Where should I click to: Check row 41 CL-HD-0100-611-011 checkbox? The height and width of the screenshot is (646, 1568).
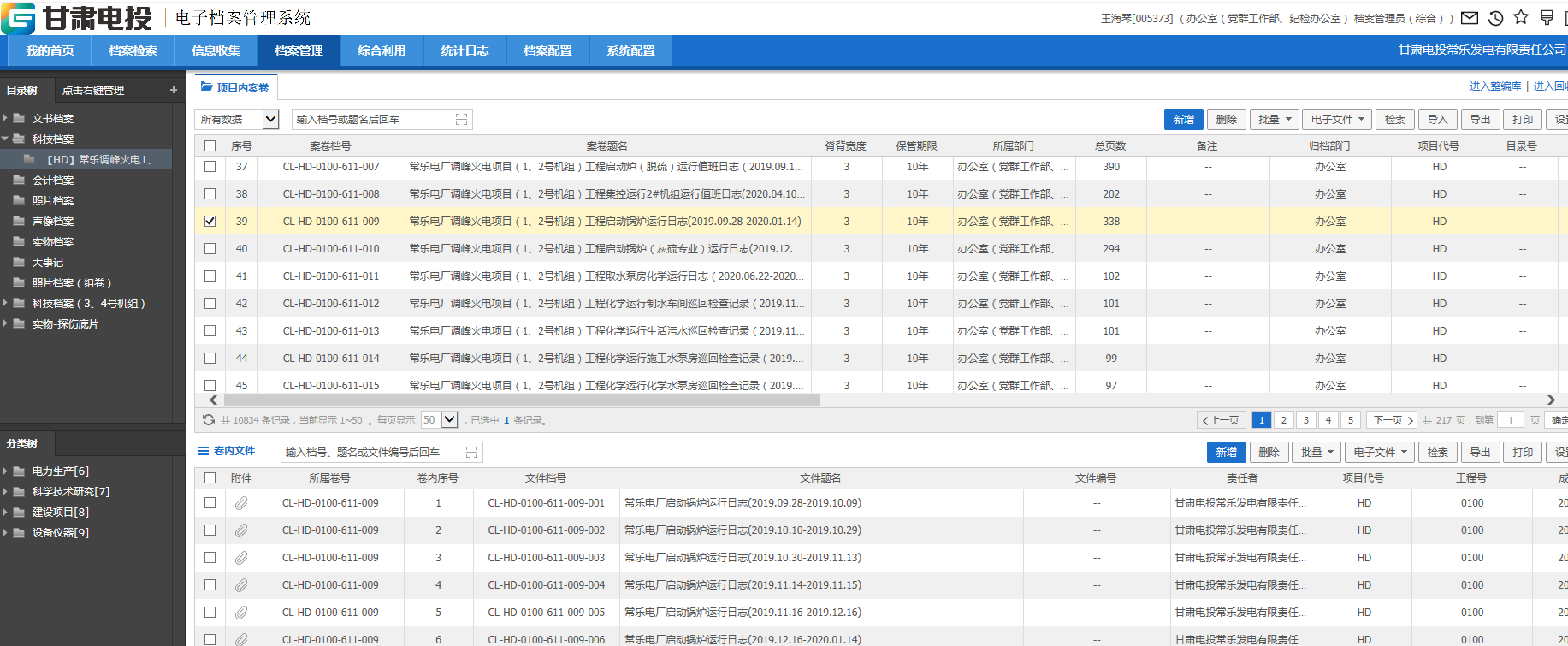click(210, 276)
